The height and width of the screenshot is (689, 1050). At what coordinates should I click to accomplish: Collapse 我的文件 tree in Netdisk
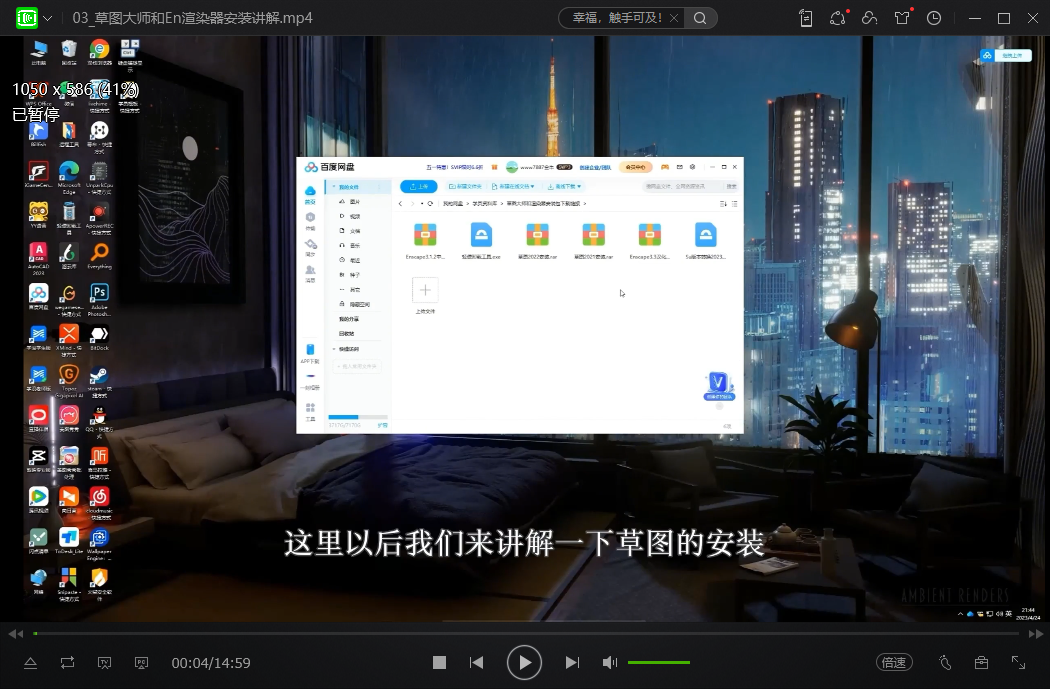pos(335,187)
